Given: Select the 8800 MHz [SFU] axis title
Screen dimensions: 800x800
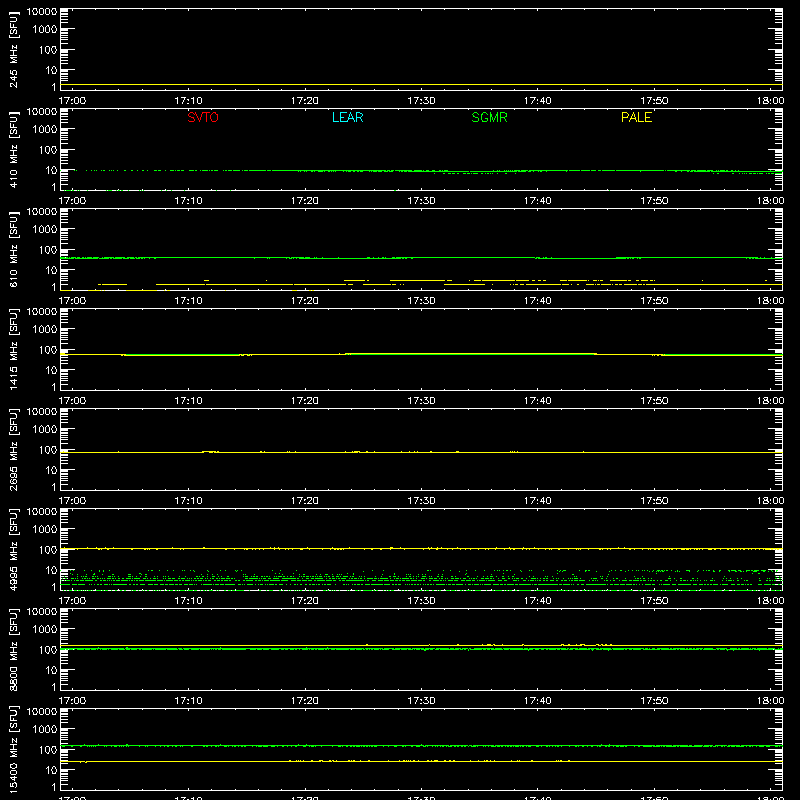Looking at the screenshot, I should (13, 649).
